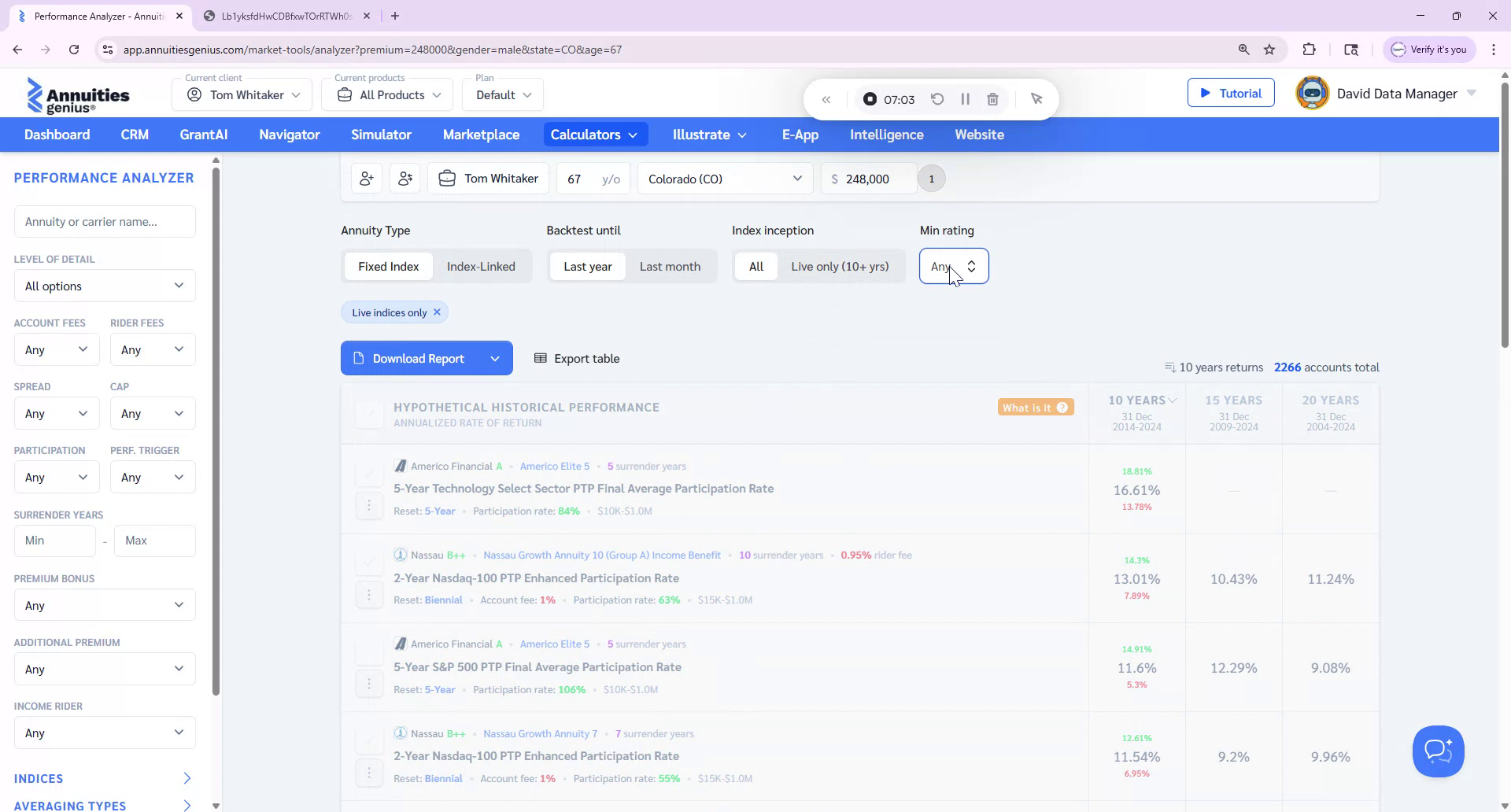Switch backtest period to Last month
Screen dimensions: 1511x812
670,266
